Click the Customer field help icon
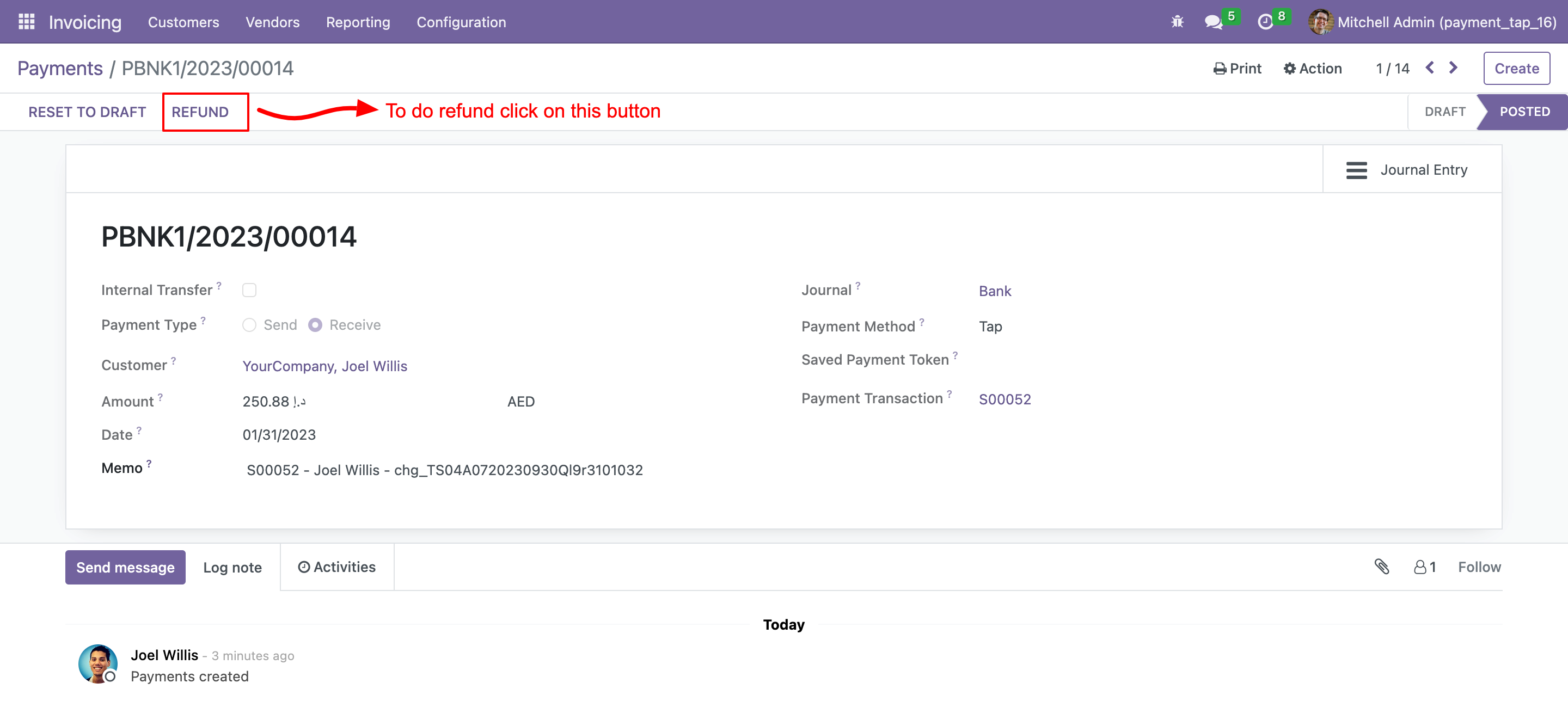Viewport: 1568px width, 726px height. [x=173, y=361]
